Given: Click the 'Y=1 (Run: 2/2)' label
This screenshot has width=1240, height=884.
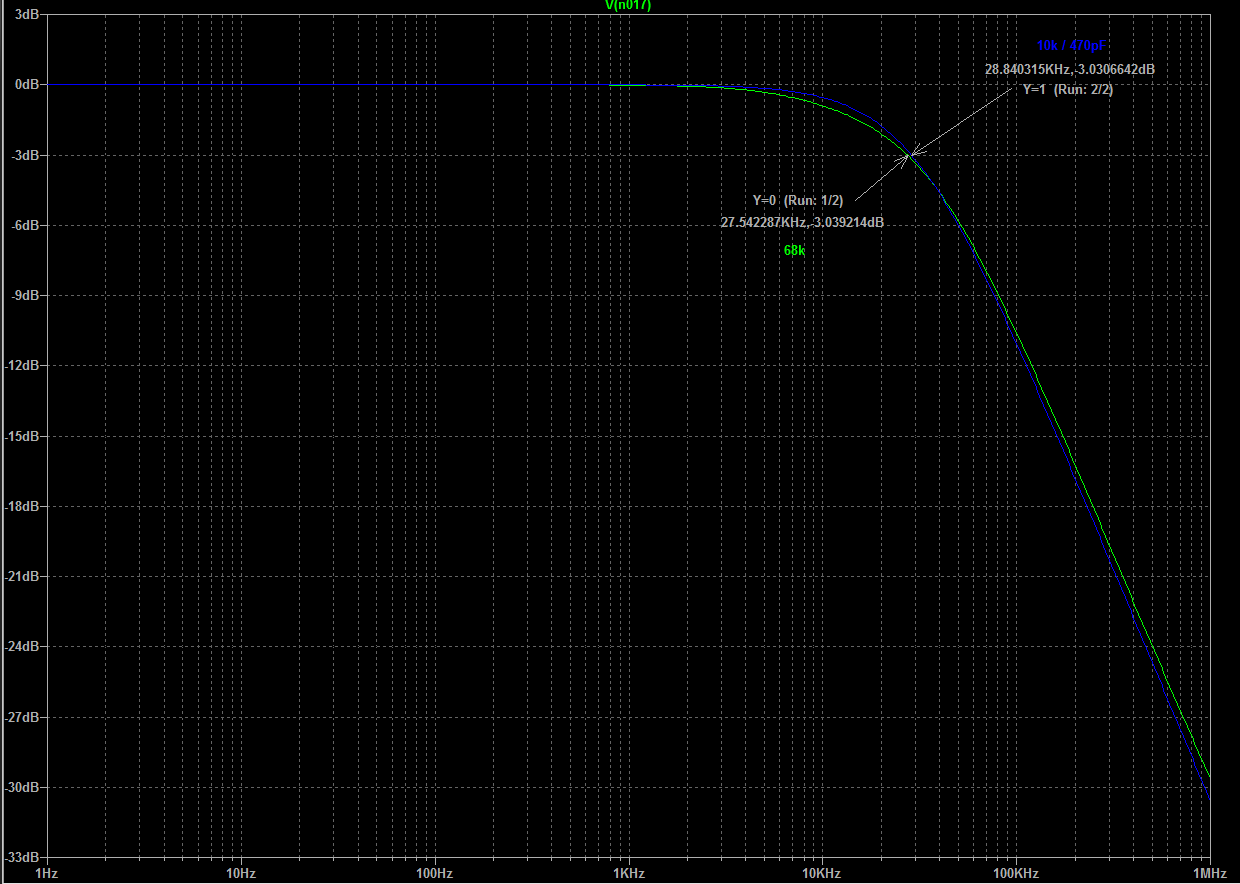Looking at the screenshot, I should click(1067, 89).
